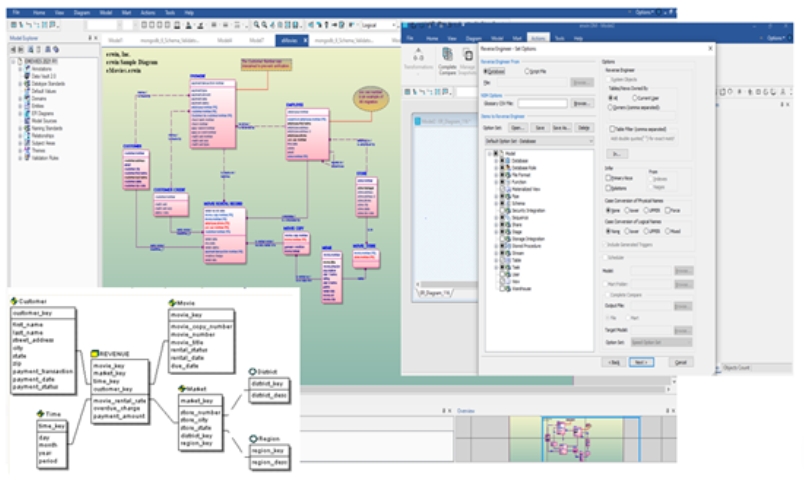Click Subject Areas icon in Model Explorer
The image size is (804, 496).
(28, 143)
